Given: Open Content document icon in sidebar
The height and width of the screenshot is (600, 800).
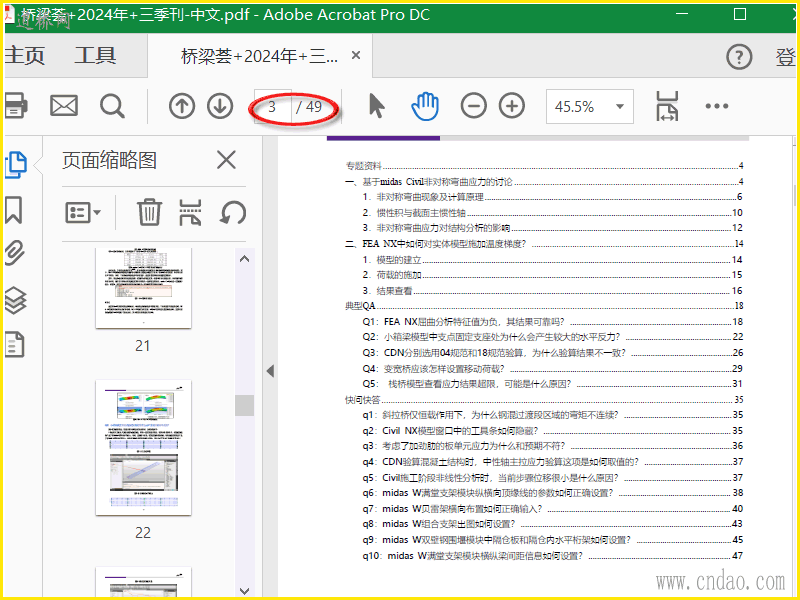Looking at the screenshot, I should (x=14, y=344).
